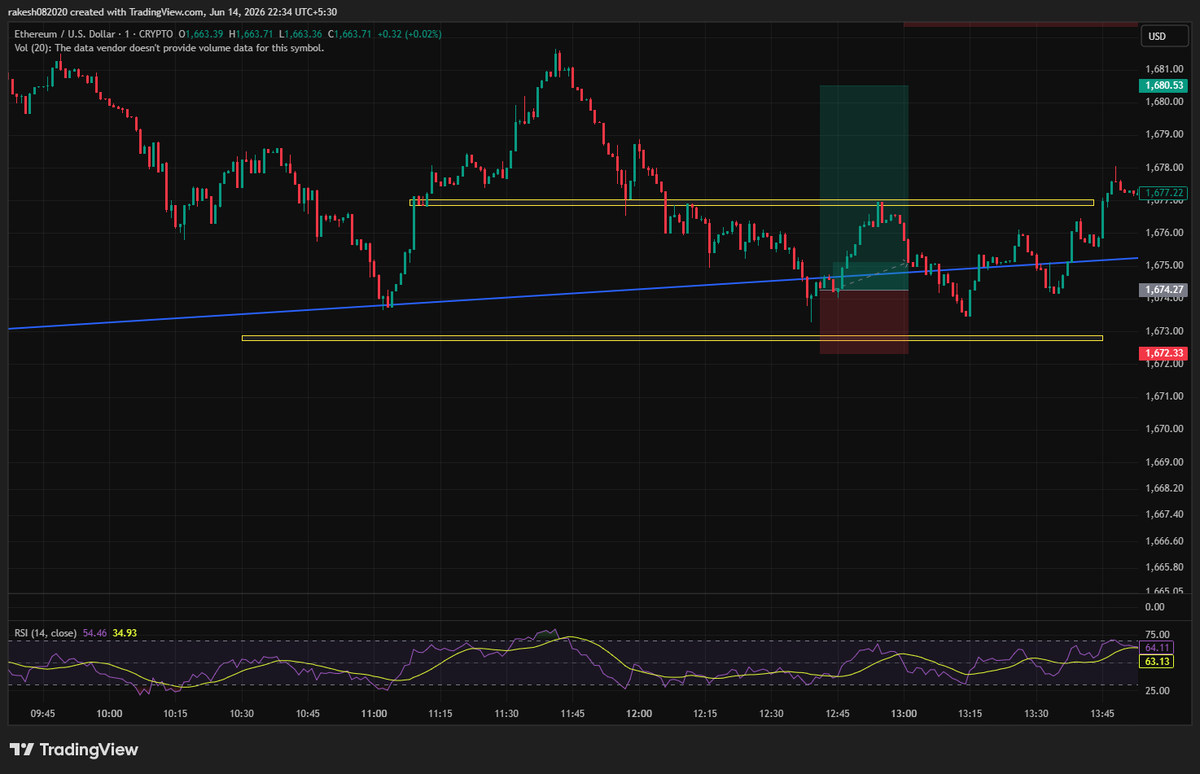This screenshot has width=1200, height=774.
Task: Click the gray 1,674.27 price tag
Action: [x=1165, y=290]
